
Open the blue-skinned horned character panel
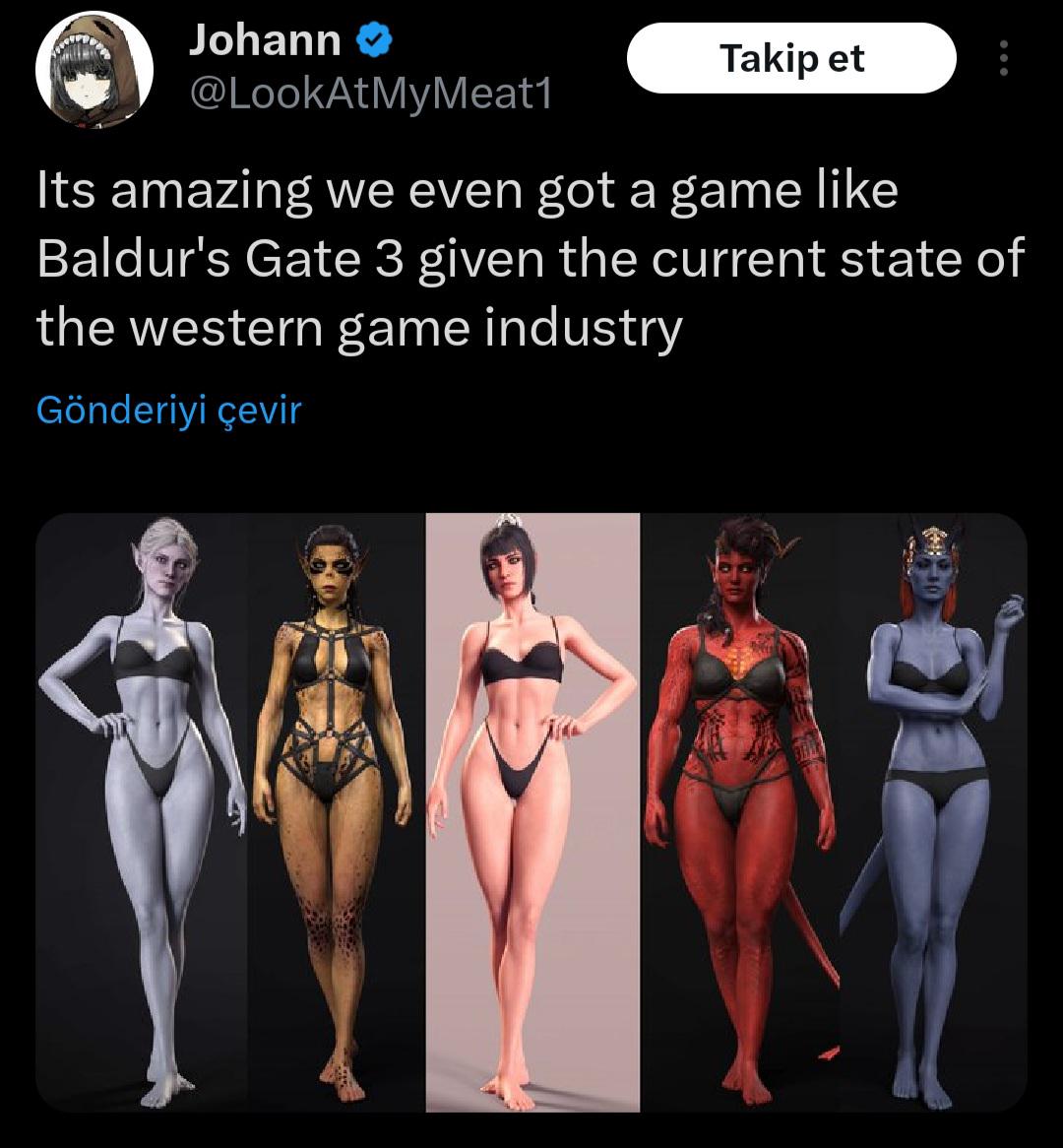click(x=933, y=812)
